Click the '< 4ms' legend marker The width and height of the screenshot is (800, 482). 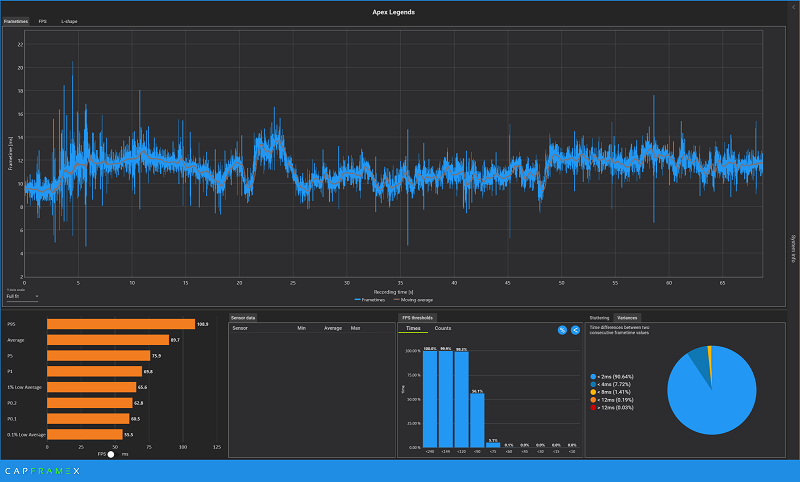coord(593,384)
